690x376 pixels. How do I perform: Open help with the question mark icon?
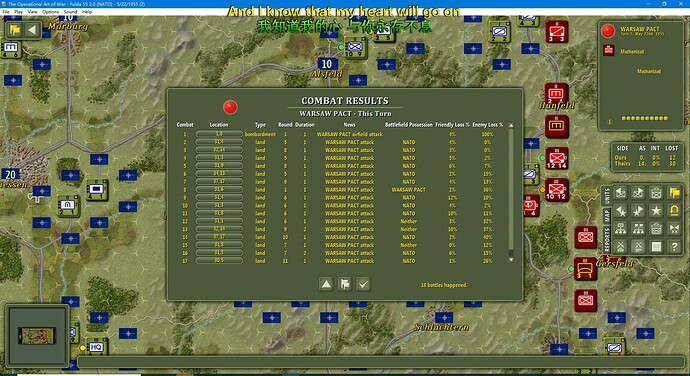674,247
